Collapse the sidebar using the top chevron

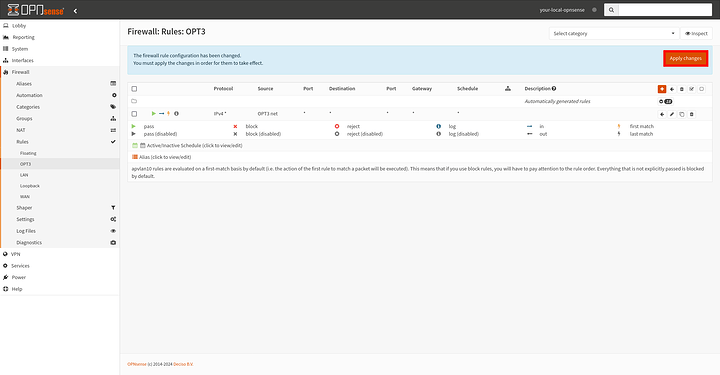(75, 11)
